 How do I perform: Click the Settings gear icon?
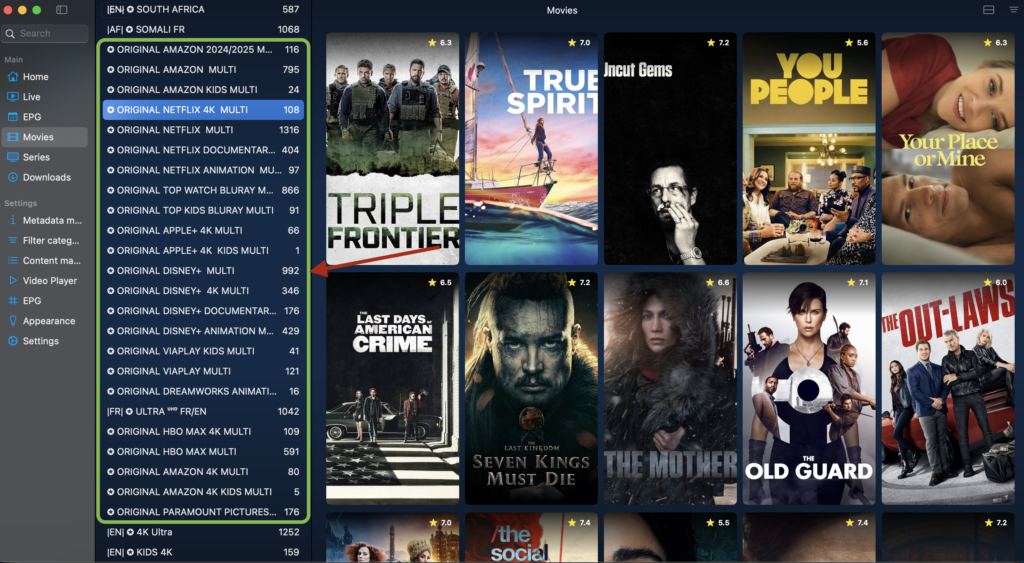coord(12,341)
